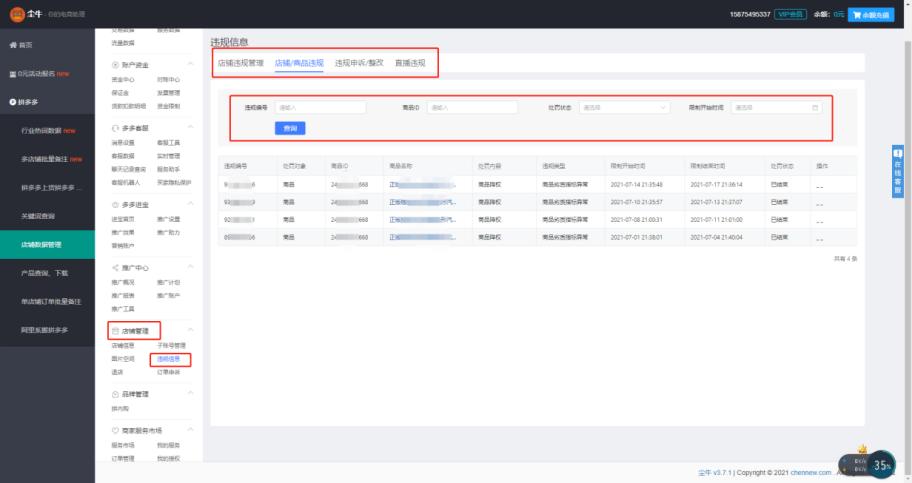Collapse the 品牌管理 menu group
Image resolution: width=912 pixels, height=483 pixels.
coord(191,394)
